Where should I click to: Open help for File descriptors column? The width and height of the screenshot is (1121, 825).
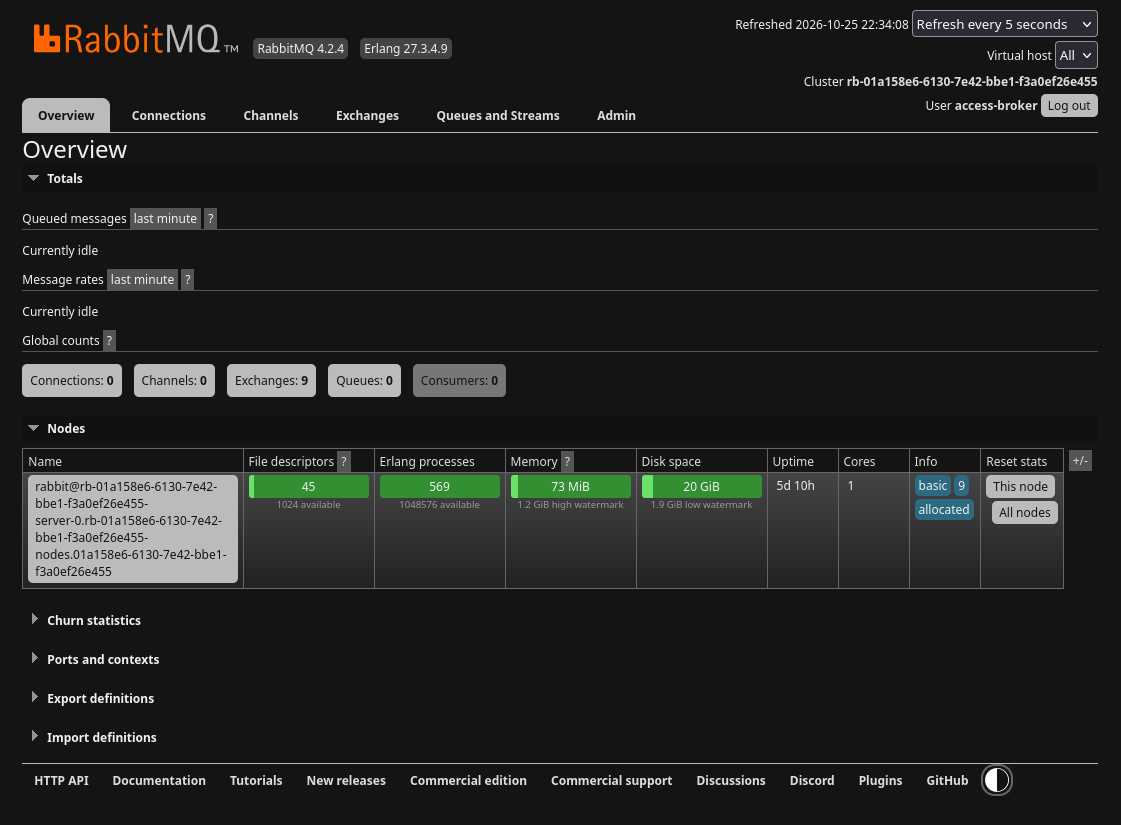[344, 461]
